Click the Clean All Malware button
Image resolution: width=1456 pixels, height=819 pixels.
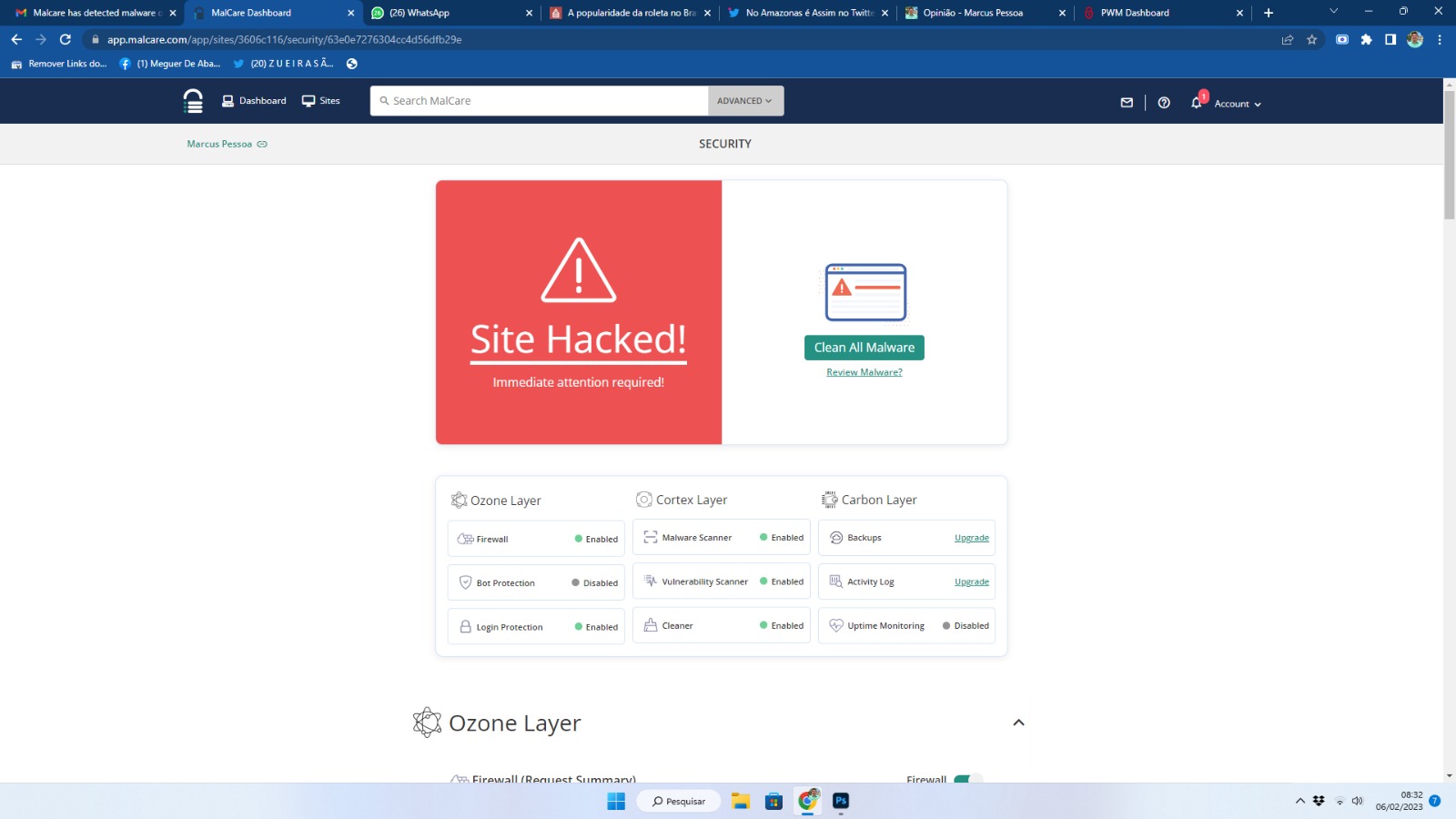(864, 348)
